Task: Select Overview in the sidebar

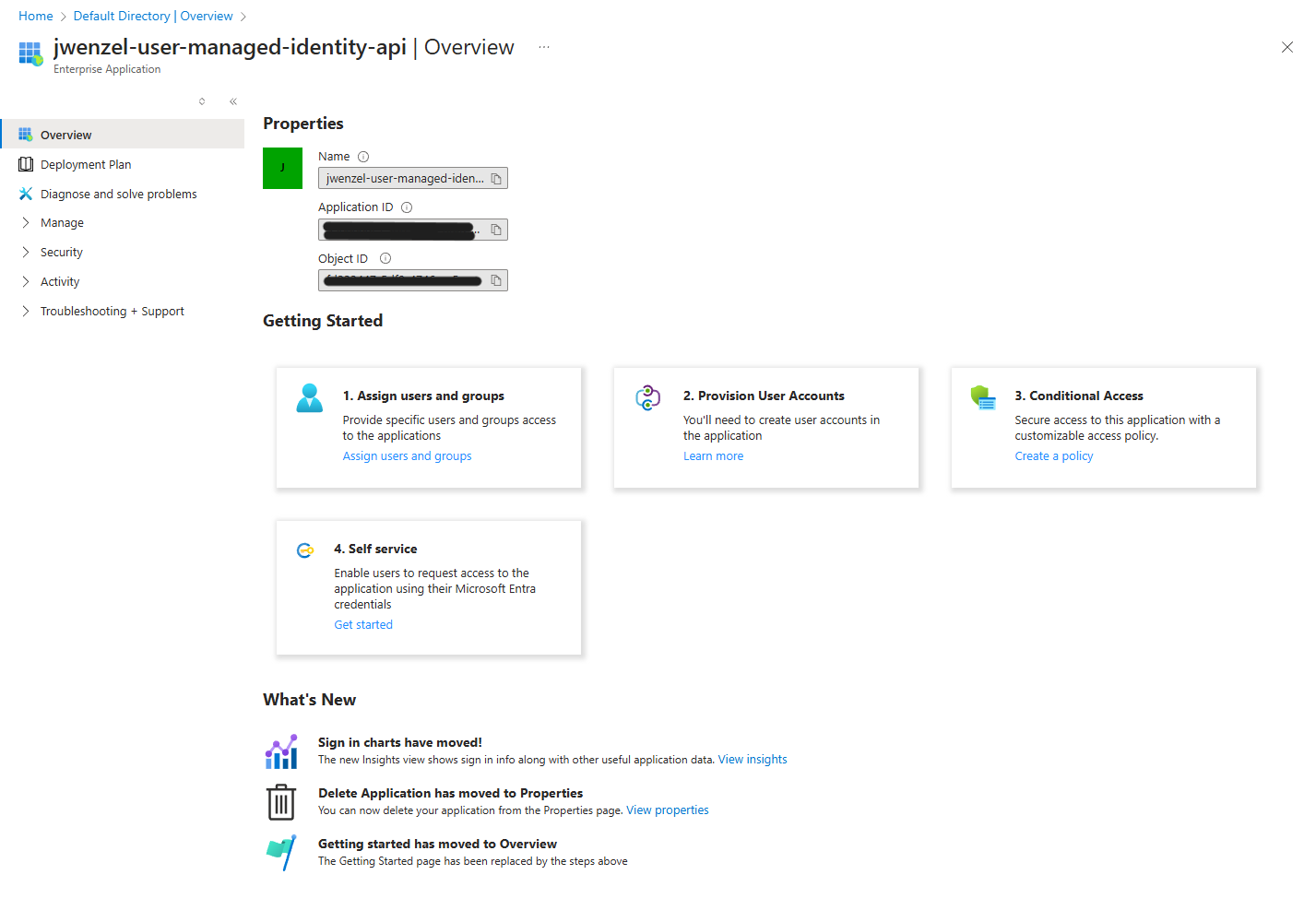Action: coord(65,134)
